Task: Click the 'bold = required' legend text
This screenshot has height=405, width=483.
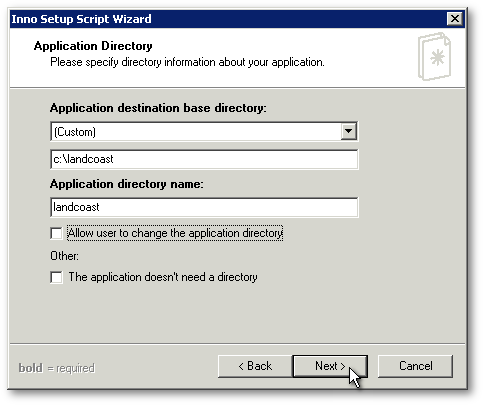Action: click(x=57, y=368)
